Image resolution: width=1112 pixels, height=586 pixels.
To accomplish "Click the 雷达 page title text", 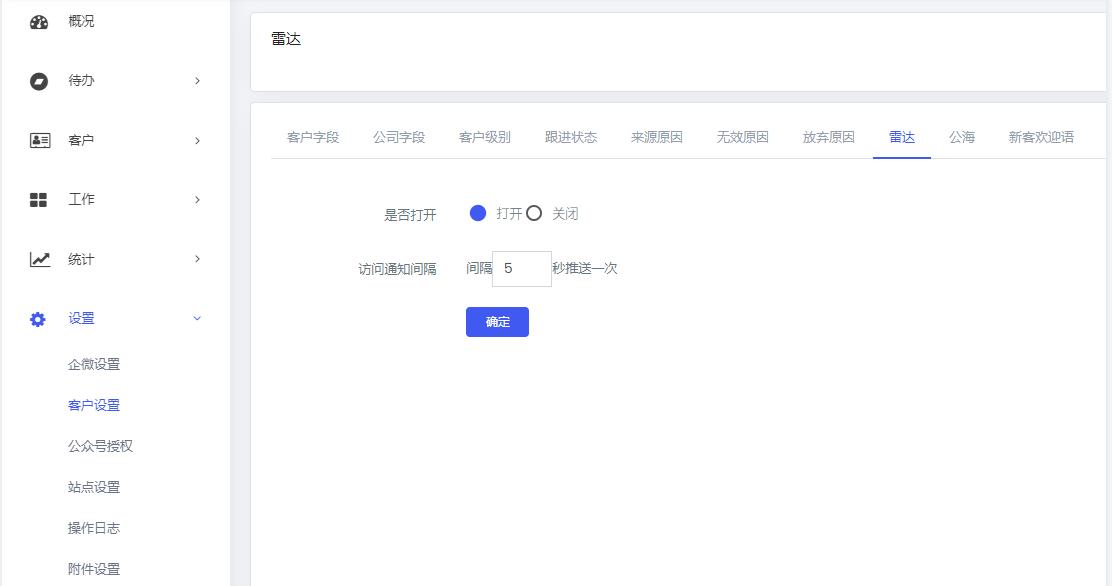I will click(286, 40).
